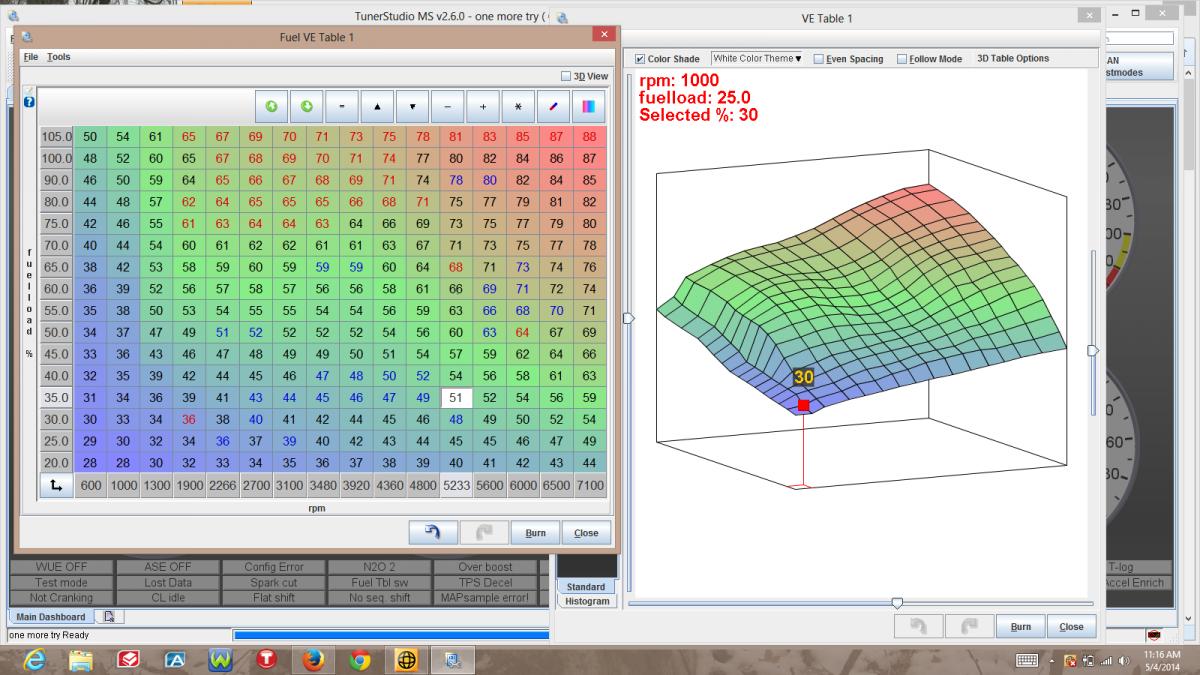The height and width of the screenshot is (675, 1200).
Task: Click the multiply (asterisk) button in table toolbar
Action: (518, 106)
